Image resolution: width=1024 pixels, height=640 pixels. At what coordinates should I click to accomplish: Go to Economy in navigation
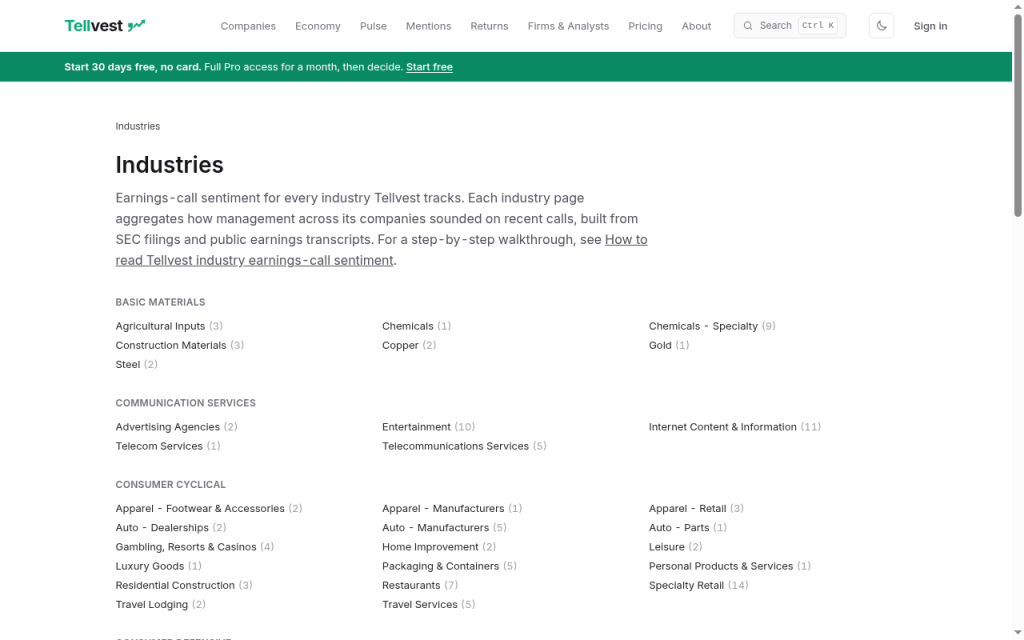[x=317, y=26]
